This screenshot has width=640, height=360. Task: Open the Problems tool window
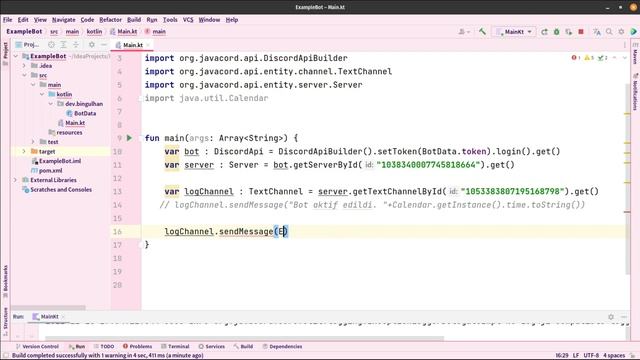click(x=137, y=347)
